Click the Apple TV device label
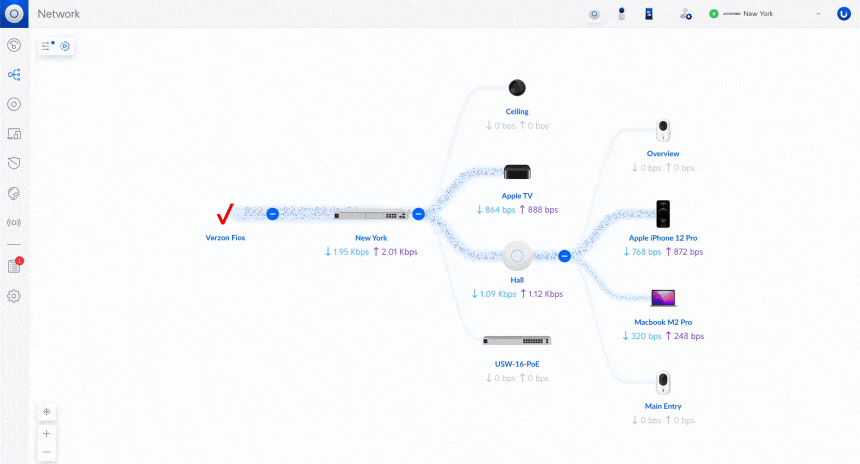This screenshot has height=464, width=860. coord(517,197)
